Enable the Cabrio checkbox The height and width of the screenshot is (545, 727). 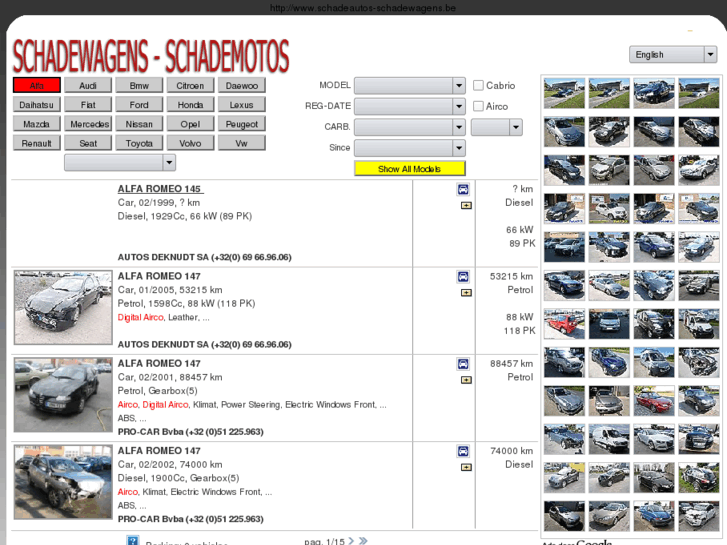click(478, 85)
